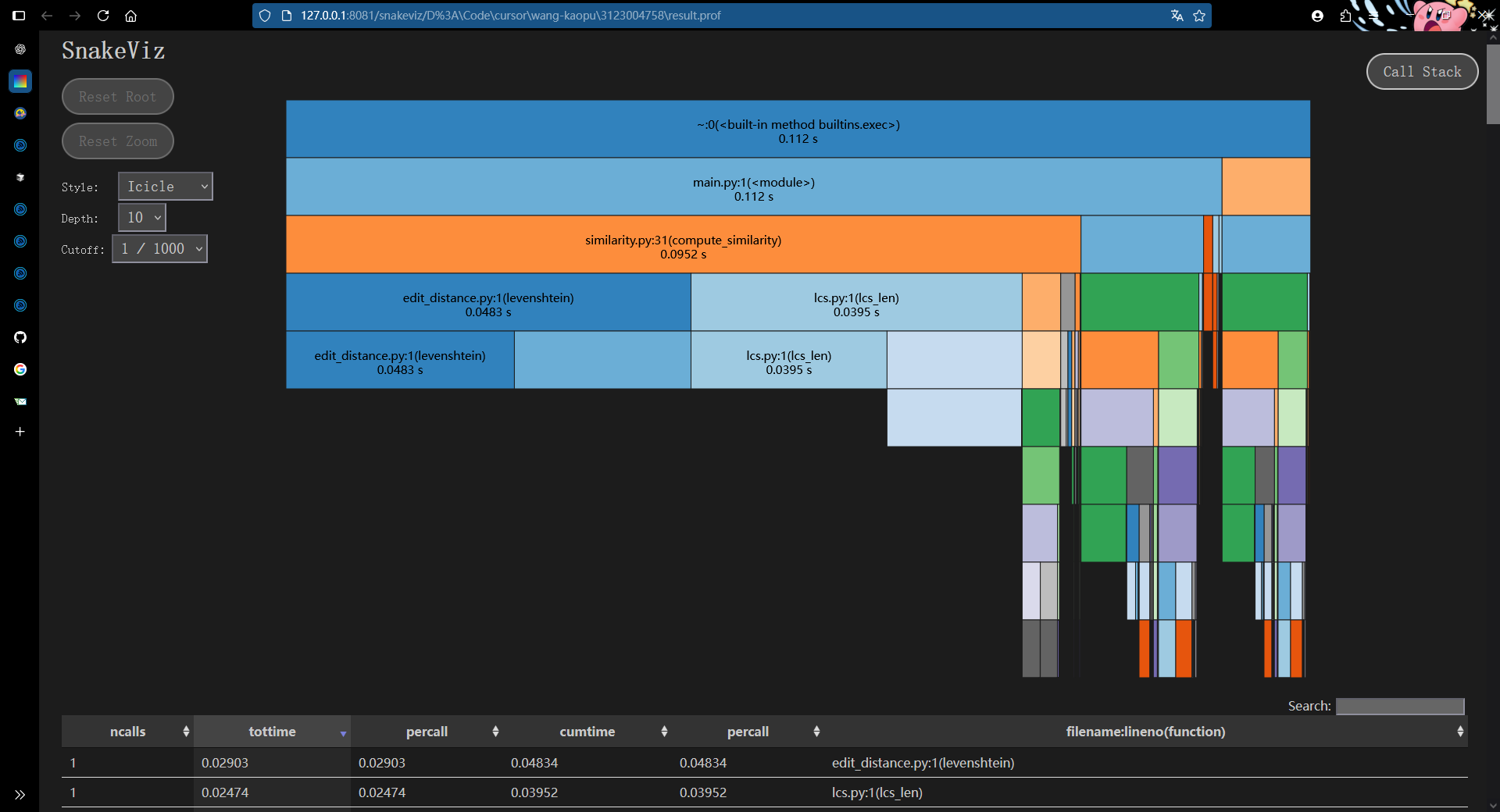The image size is (1500, 812).
Task: Open the translate page icon
Action: pyautogui.click(x=1177, y=16)
